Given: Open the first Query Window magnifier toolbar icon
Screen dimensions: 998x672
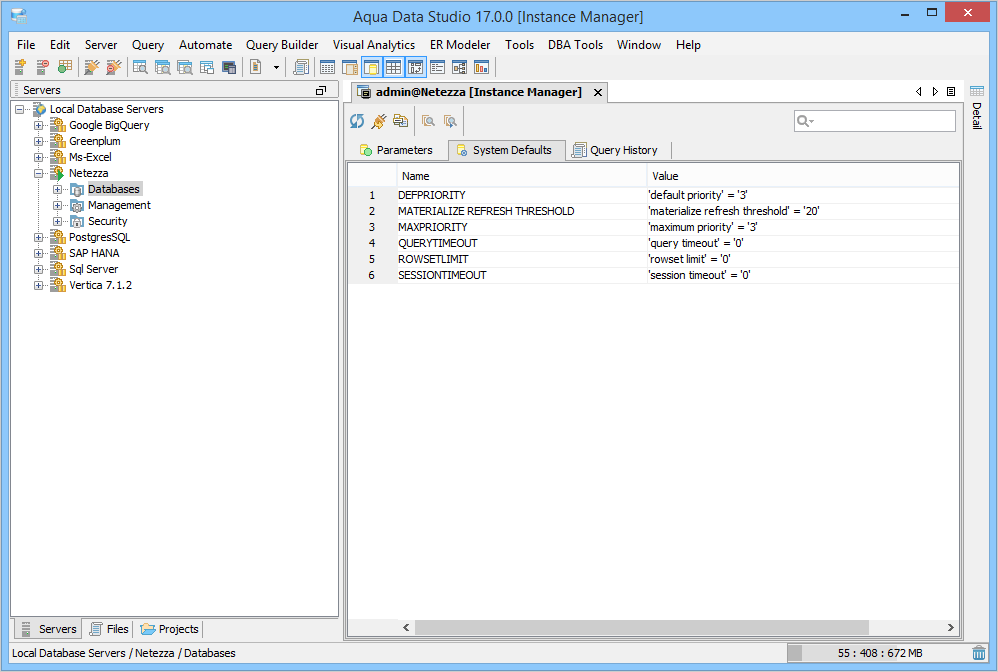Looking at the screenshot, I should point(140,67).
